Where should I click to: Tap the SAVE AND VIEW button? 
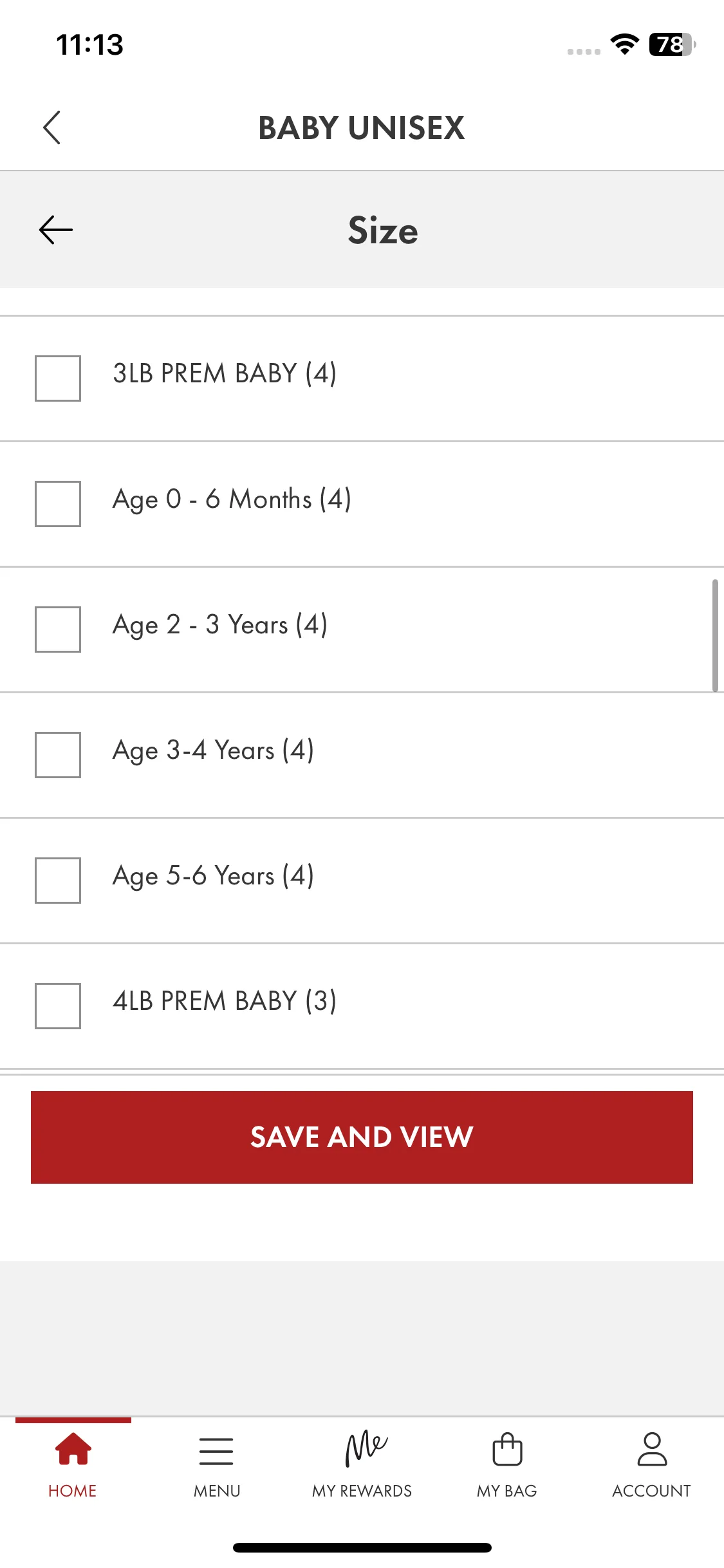click(x=362, y=1137)
